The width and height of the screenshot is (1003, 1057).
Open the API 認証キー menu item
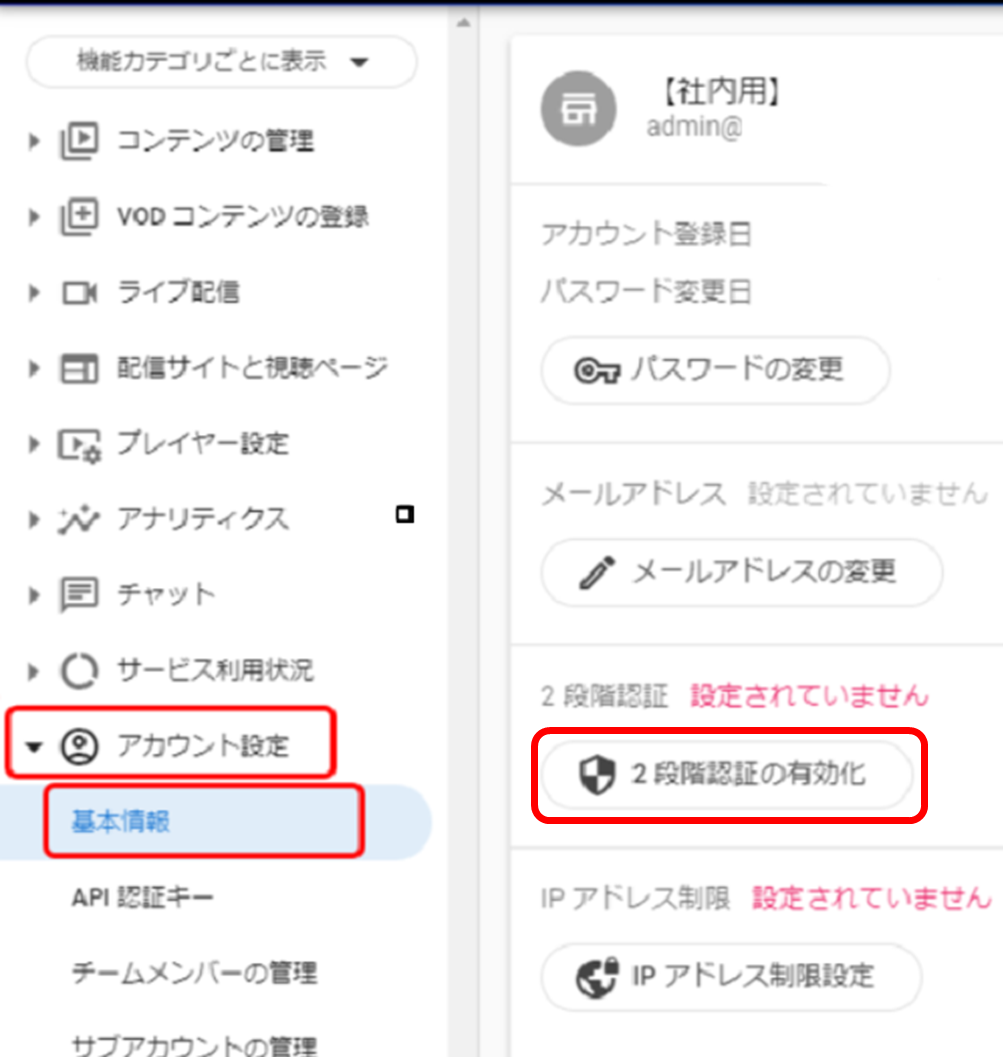coord(142,897)
